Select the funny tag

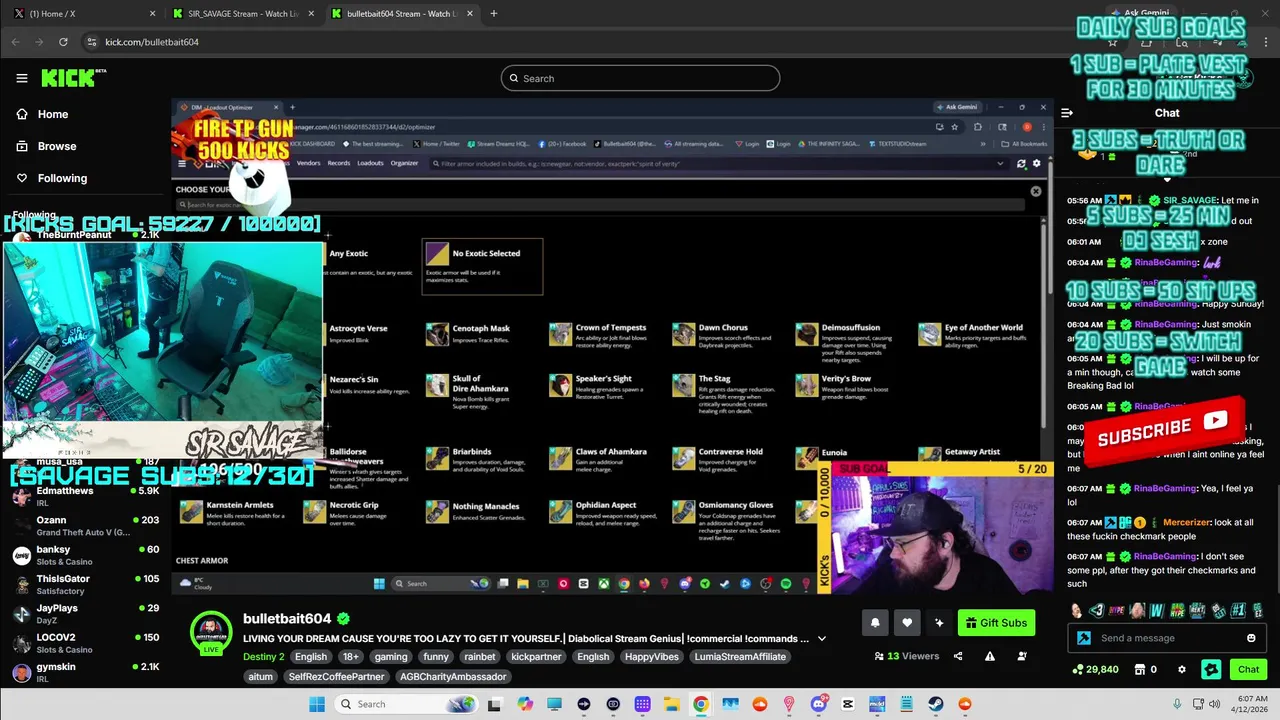click(436, 657)
